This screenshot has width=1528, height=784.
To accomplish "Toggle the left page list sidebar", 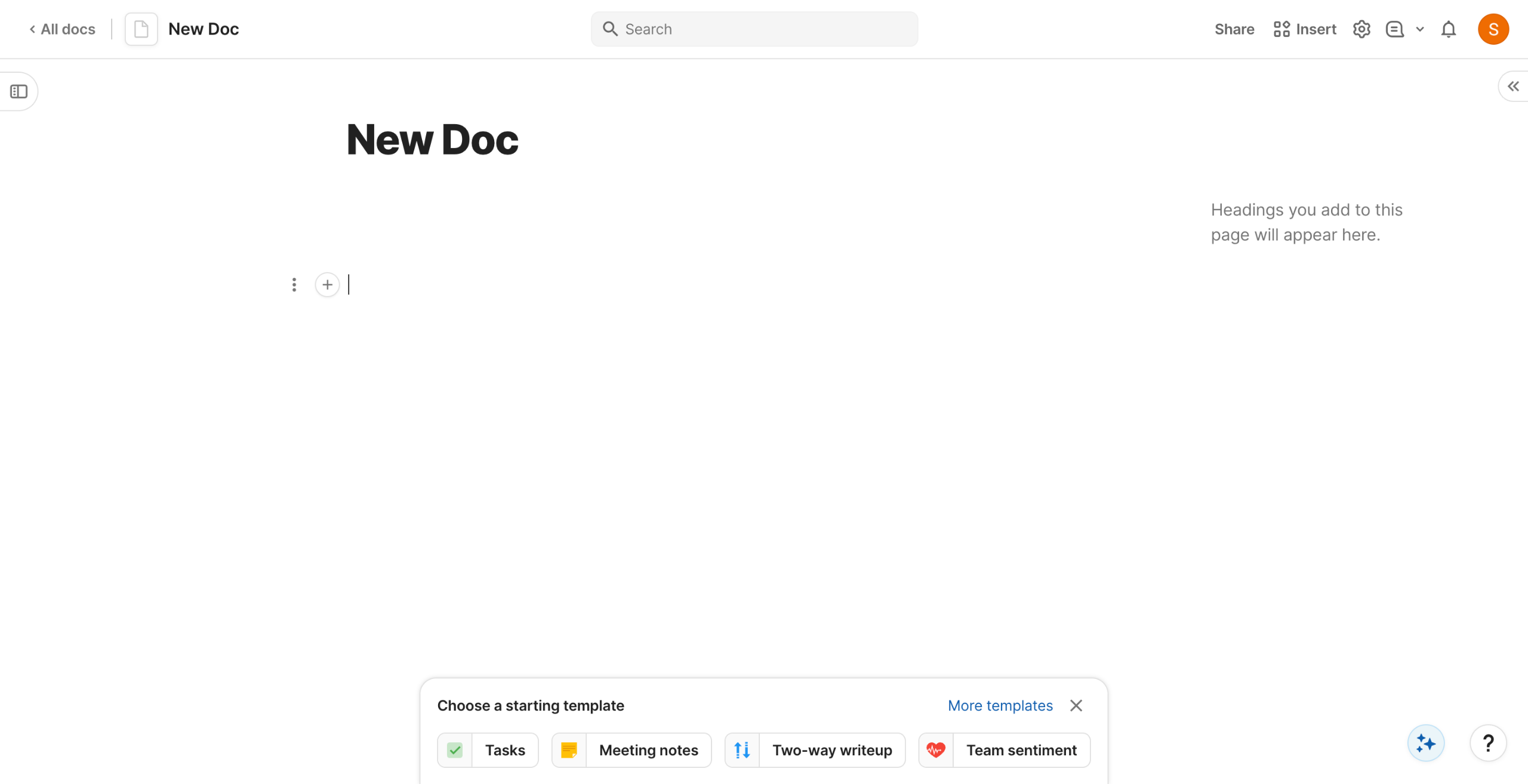I will pyautogui.click(x=19, y=91).
